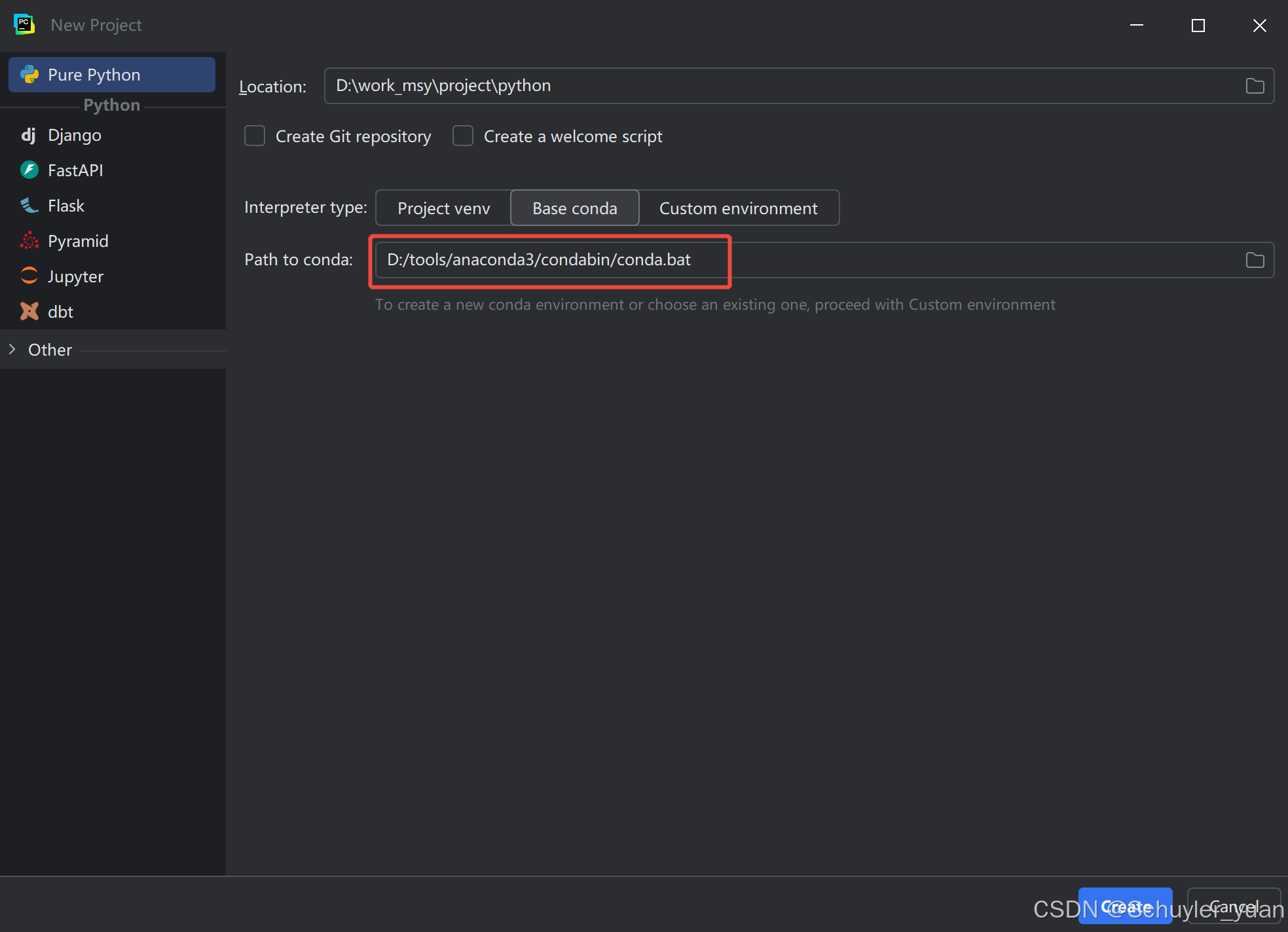Select Base conda interpreter type
Viewport: 1288px width, 932px height.
tap(574, 208)
